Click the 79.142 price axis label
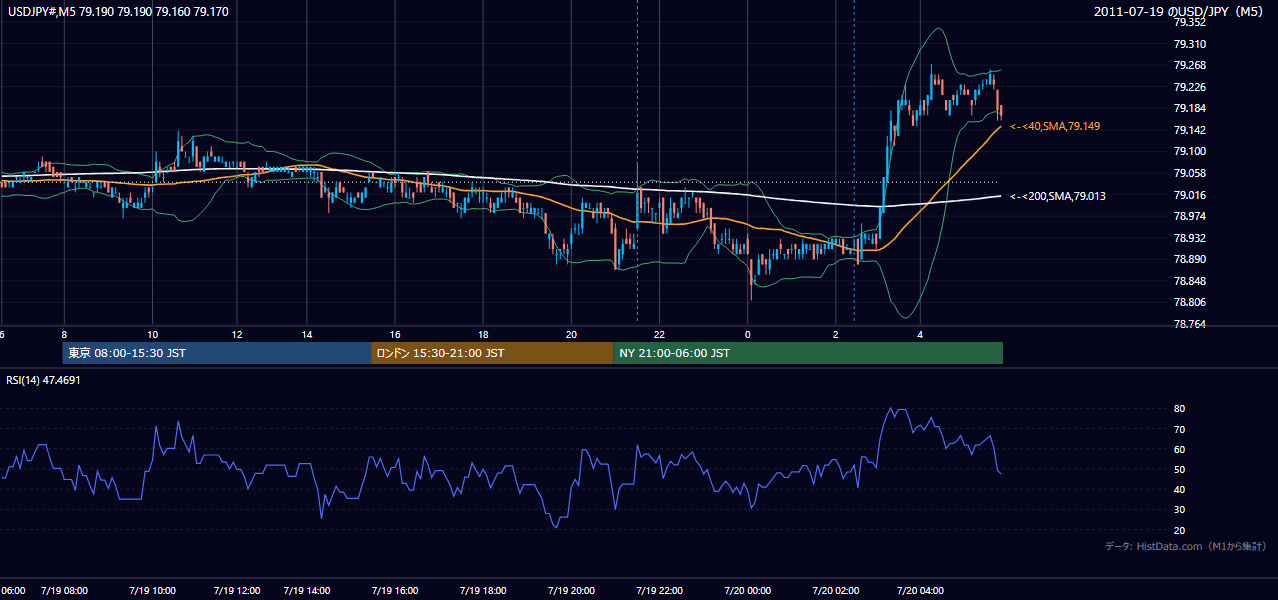Viewport: 1278px width, 600px height. pyautogui.click(x=1191, y=130)
